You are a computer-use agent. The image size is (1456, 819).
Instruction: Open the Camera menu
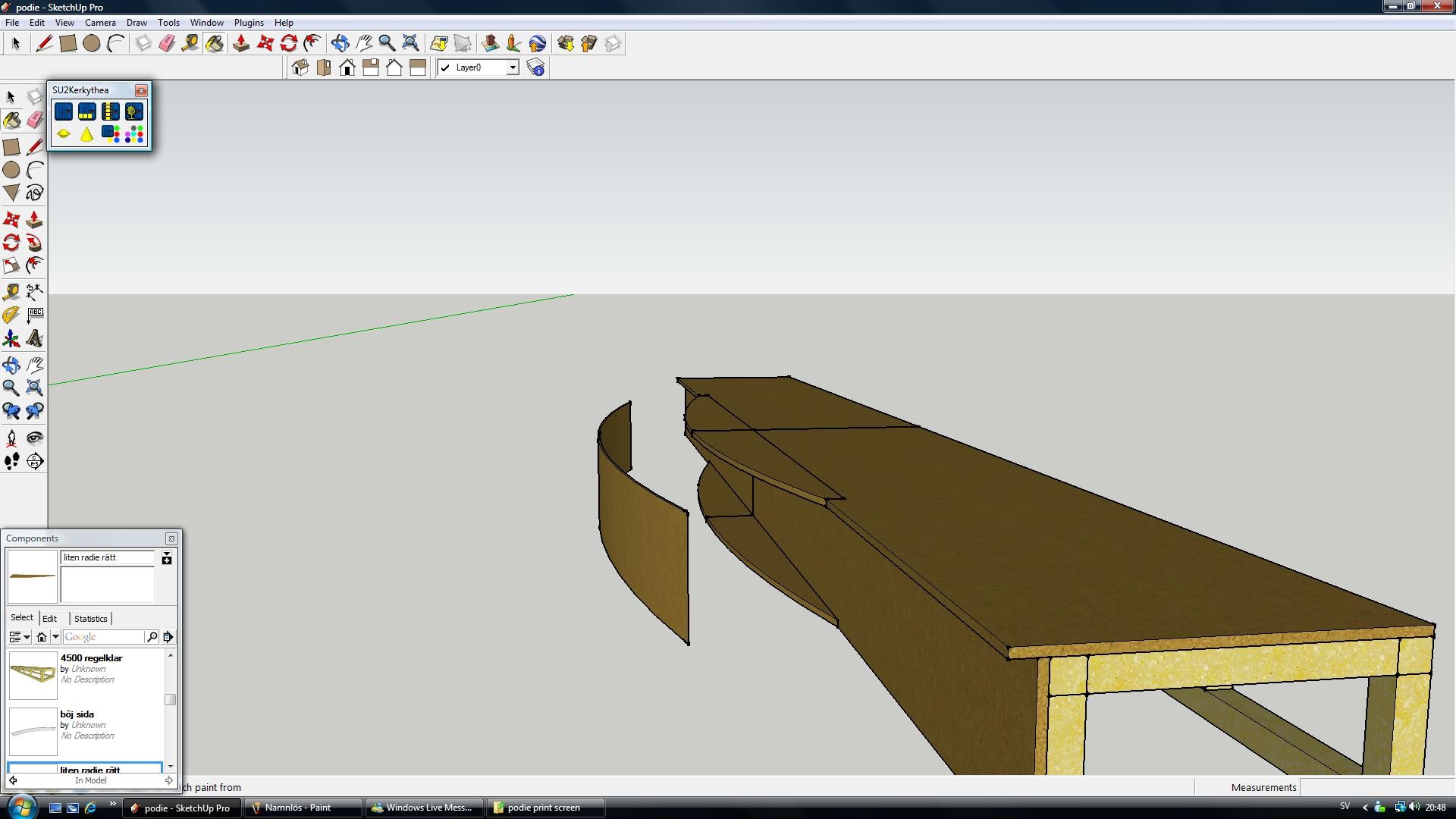[x=100, y=23]
